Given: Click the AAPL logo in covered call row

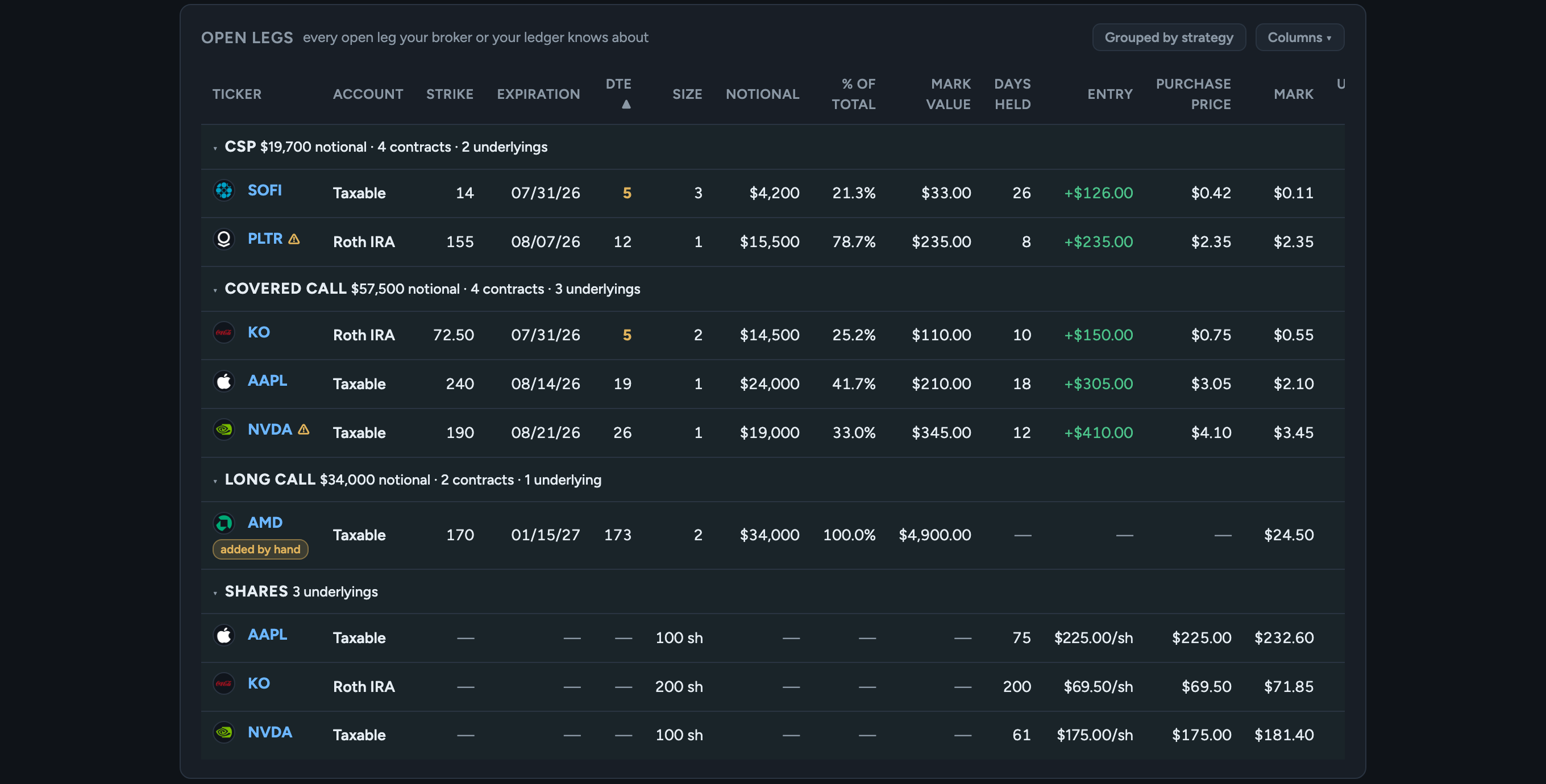Looking at the screenshot, I should pos(224,382).
